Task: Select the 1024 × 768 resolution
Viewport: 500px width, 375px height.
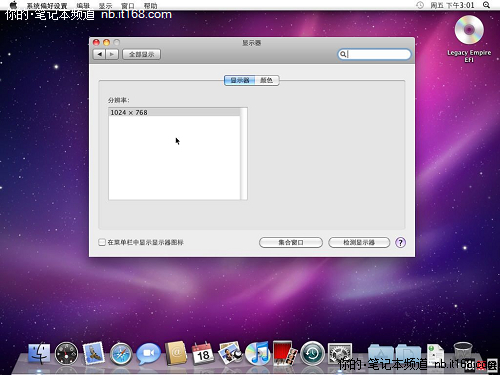Action: point(174,112)
